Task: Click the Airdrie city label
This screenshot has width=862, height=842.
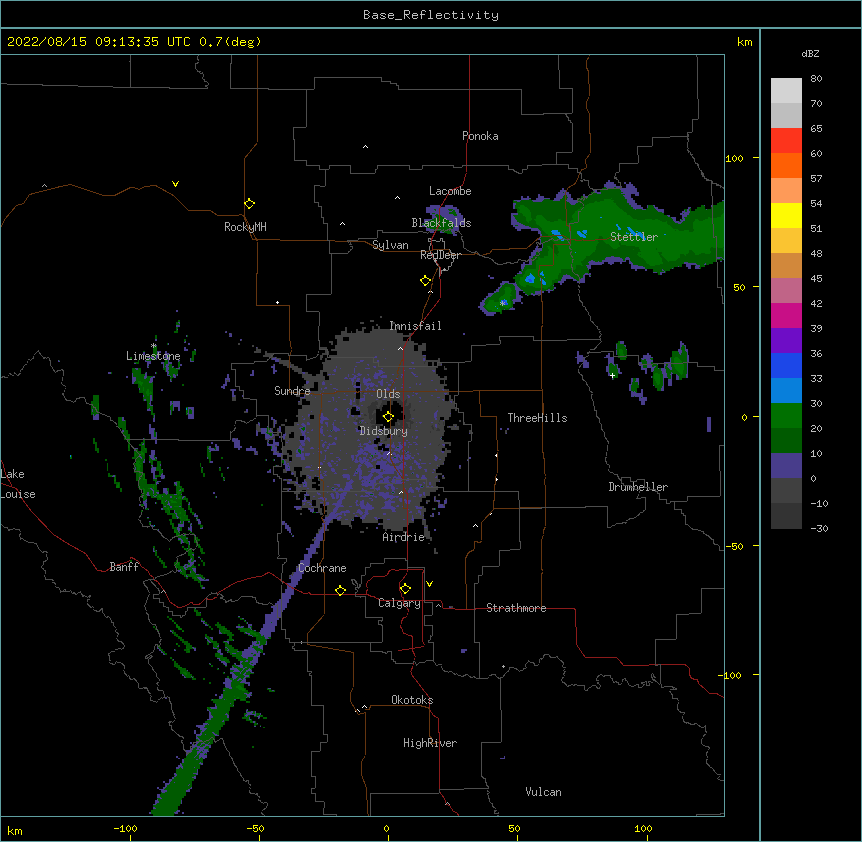Action: click(404, 537)
